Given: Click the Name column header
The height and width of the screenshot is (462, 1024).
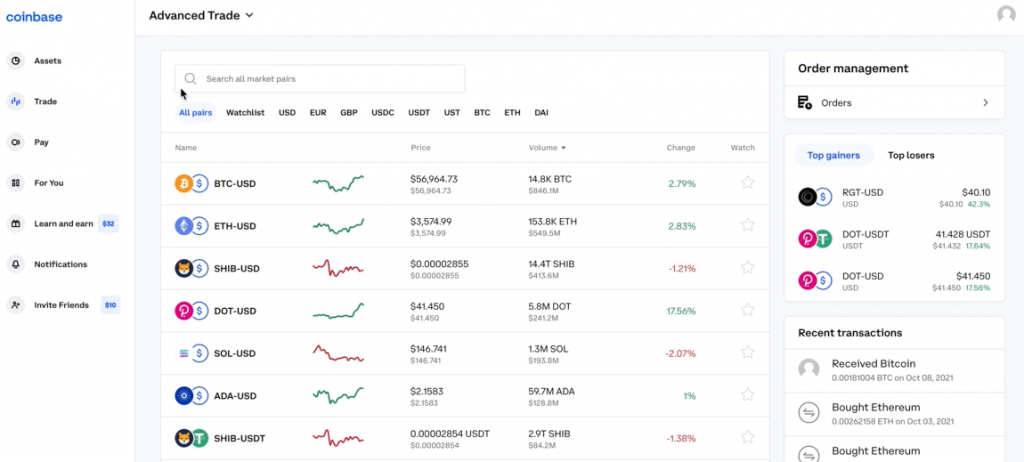Looking at the screenshot, I should 185,148.
